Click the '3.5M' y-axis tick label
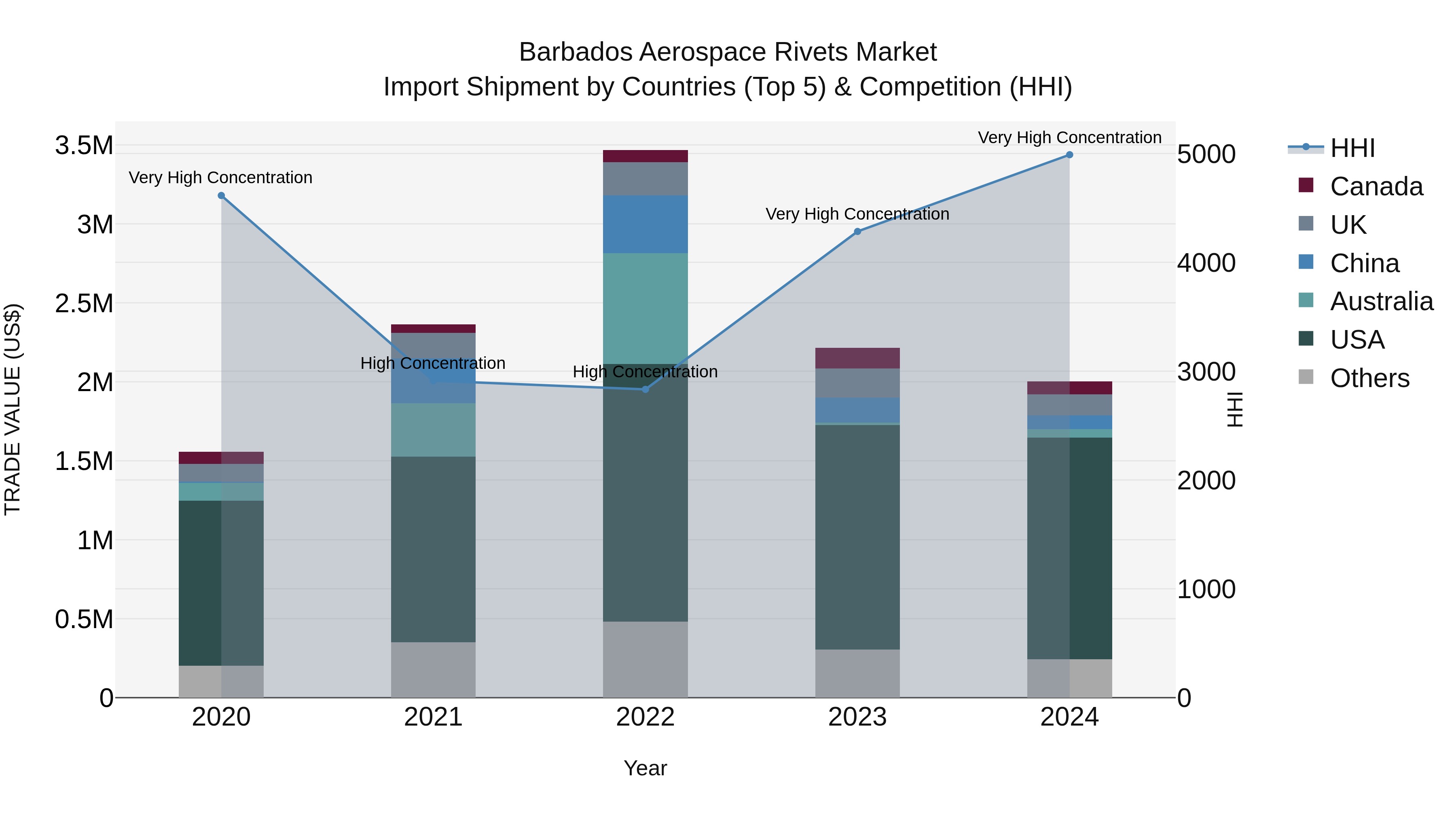Image resolution: width=1456 pixels, height=819 pixels. (x=84, y=146)
